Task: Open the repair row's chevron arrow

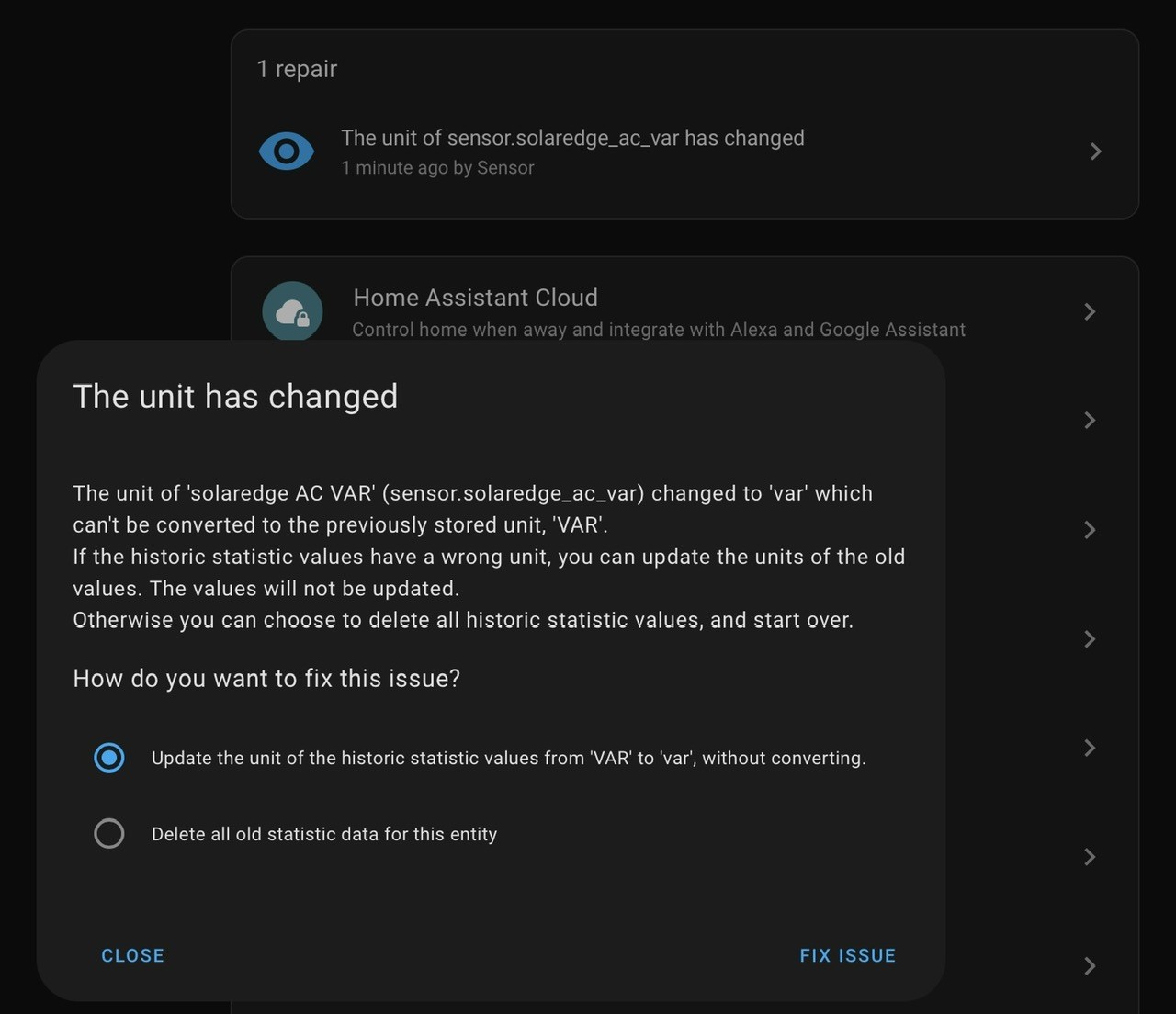Action: [x=1095, y=152]
